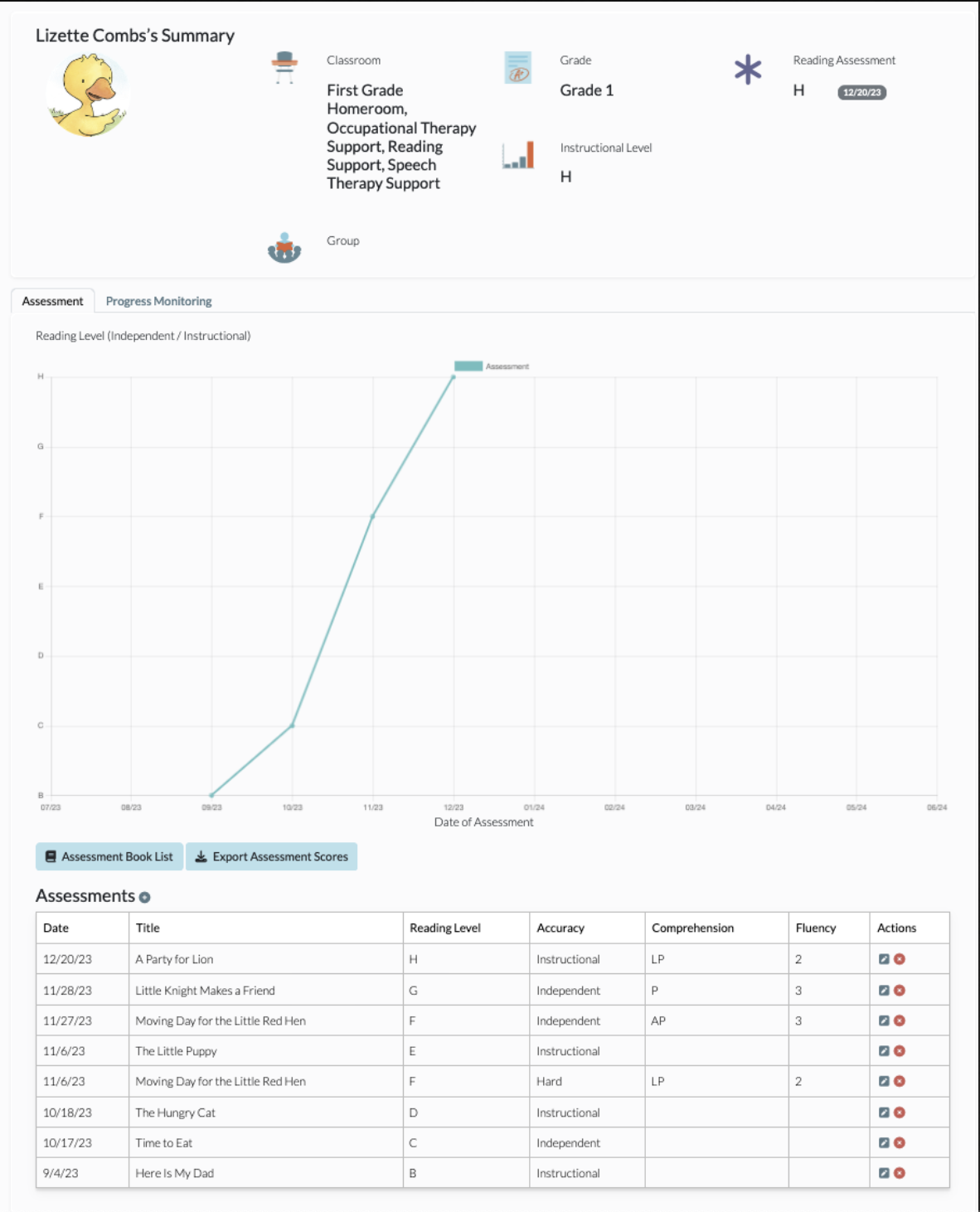Screen dimensions: 980x1212
Task: Click The Hungry Cat title cell
Action: click(x=265, y=1113)
